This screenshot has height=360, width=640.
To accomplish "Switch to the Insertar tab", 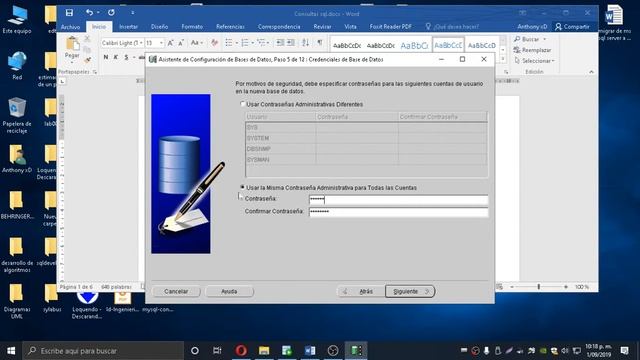I will click(x=128, y=27).
